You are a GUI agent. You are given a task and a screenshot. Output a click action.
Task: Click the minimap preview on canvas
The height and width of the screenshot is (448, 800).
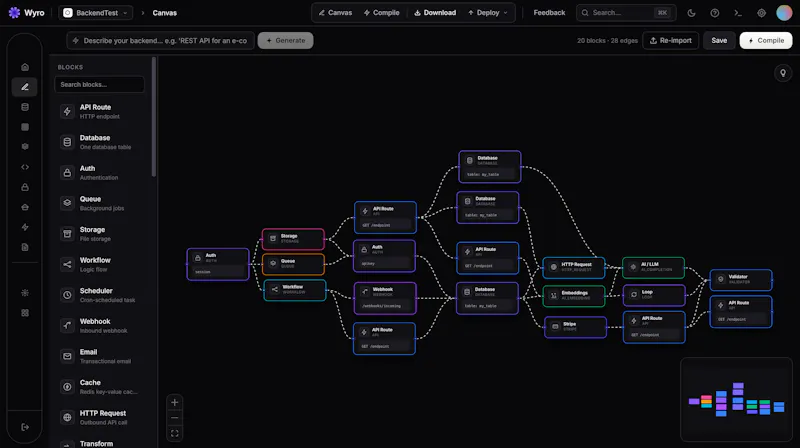(736, 399)
